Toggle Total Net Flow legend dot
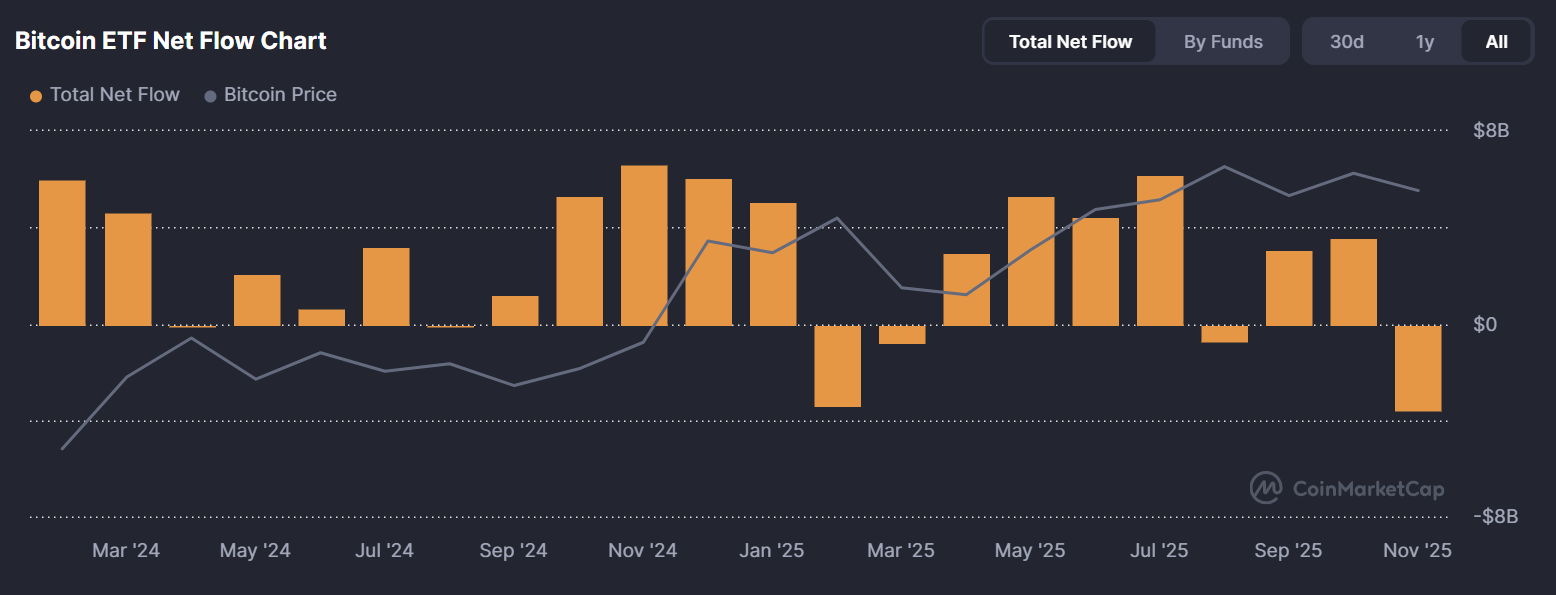The width and height of the screenshot is (1556, 595). tap(36, 96)
